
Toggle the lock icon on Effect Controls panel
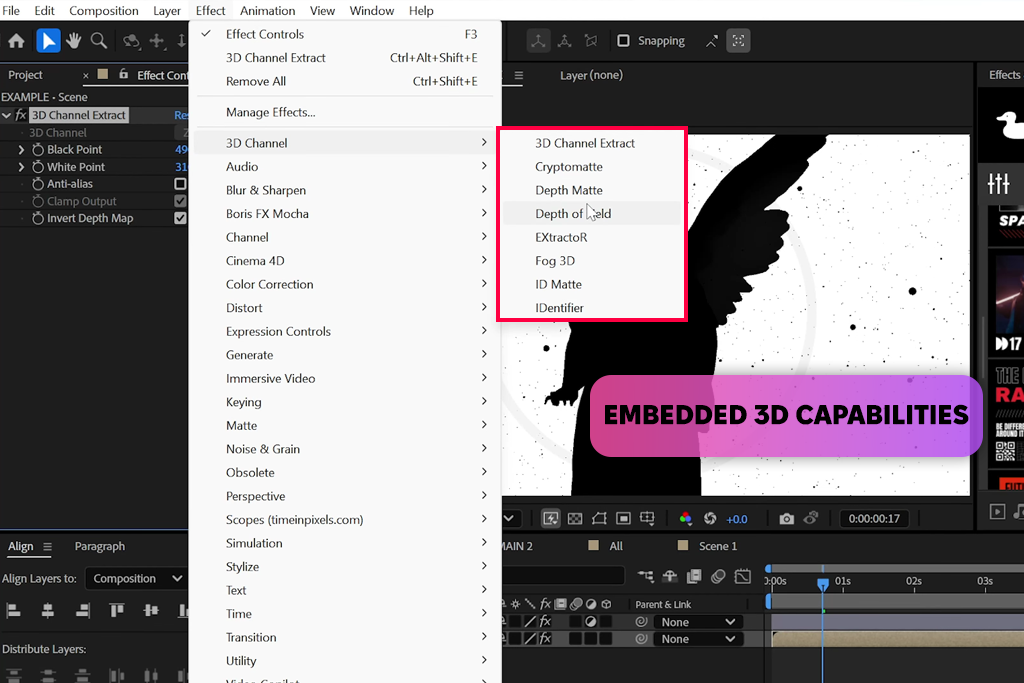123,74
